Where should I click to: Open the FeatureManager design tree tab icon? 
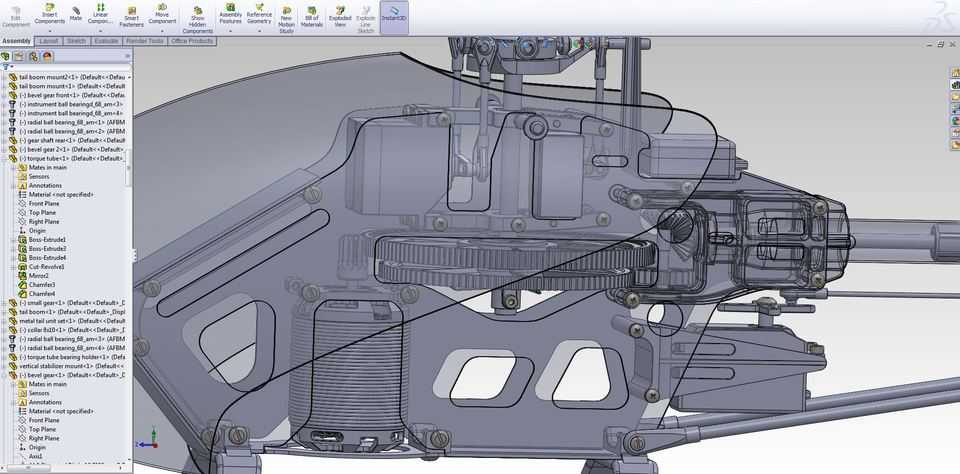coord(6,56)
